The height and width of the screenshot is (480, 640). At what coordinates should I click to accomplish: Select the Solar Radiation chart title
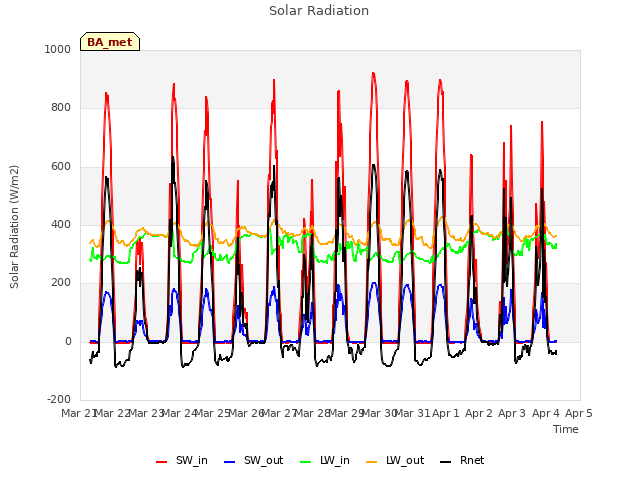click(319, 11)
